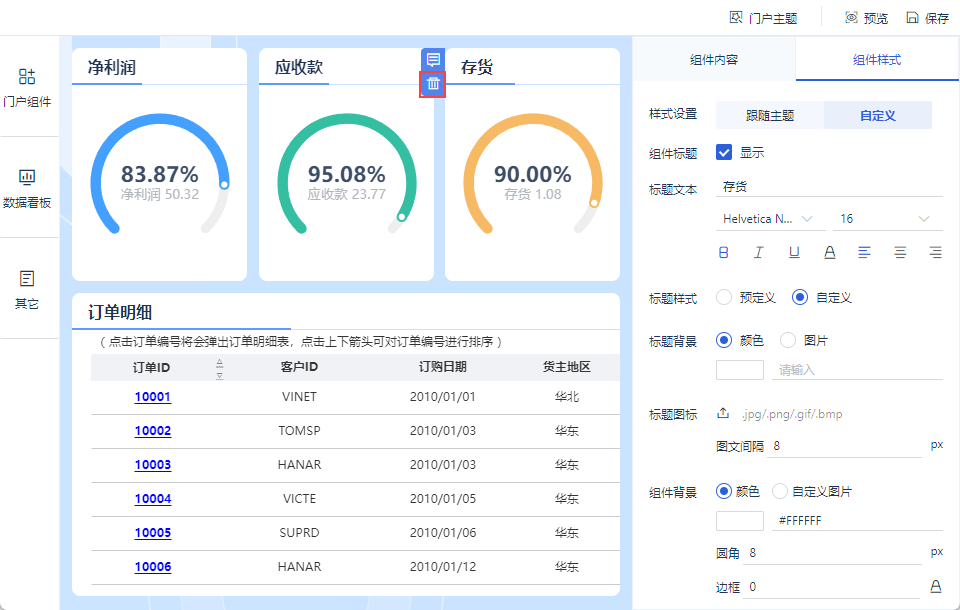Select the 跟随主题 style setting
Viewport: 960px width, 610px height.
770,115
